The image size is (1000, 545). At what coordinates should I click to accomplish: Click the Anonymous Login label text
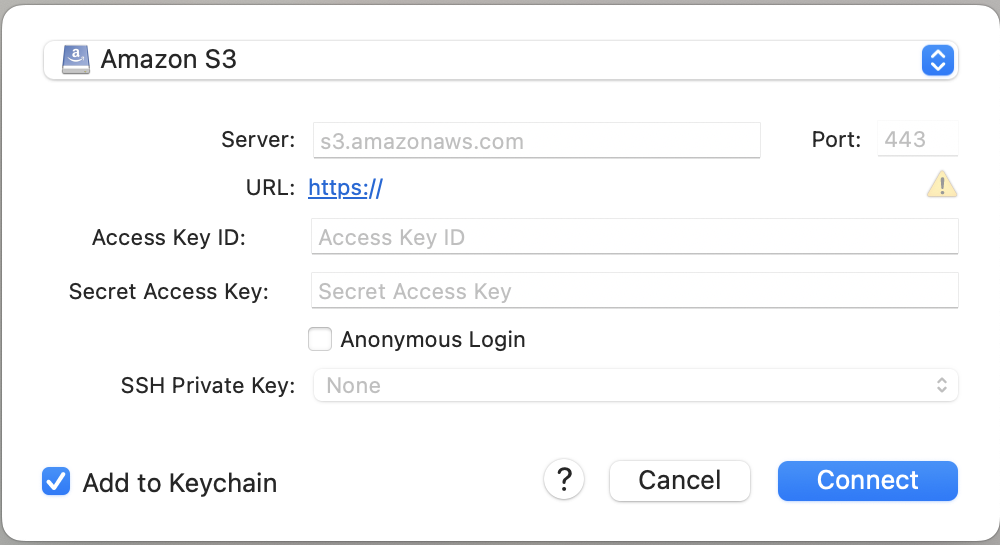tap(432, 339)
